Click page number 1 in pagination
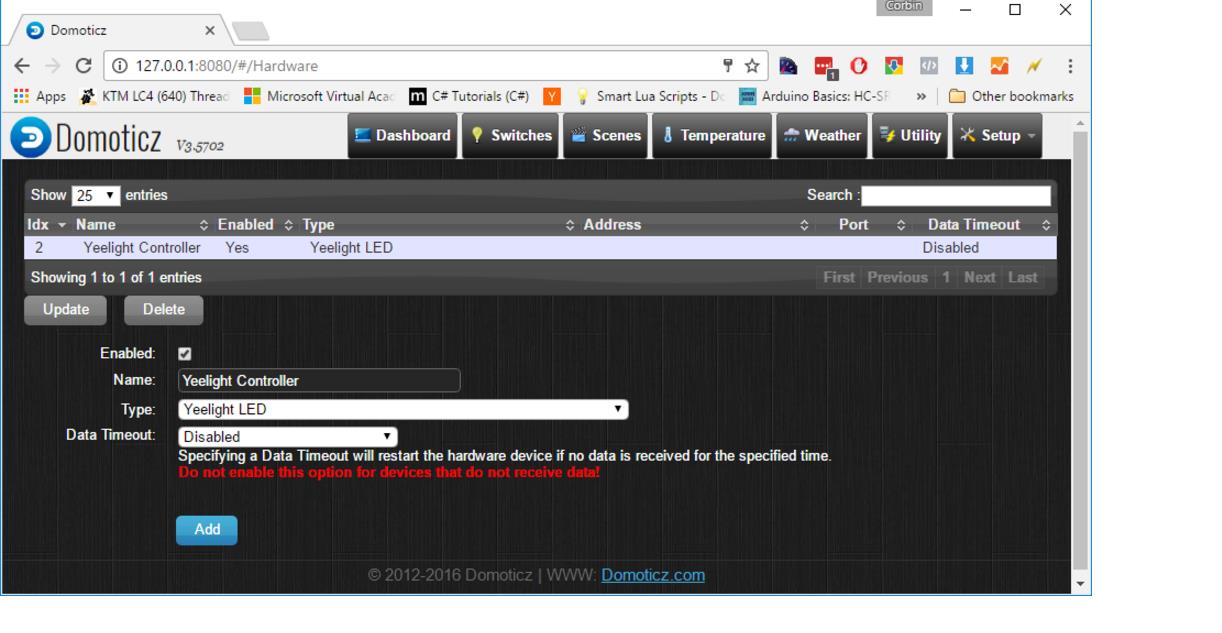This screenshot has height=633, width=1222. tap(946, 277)
